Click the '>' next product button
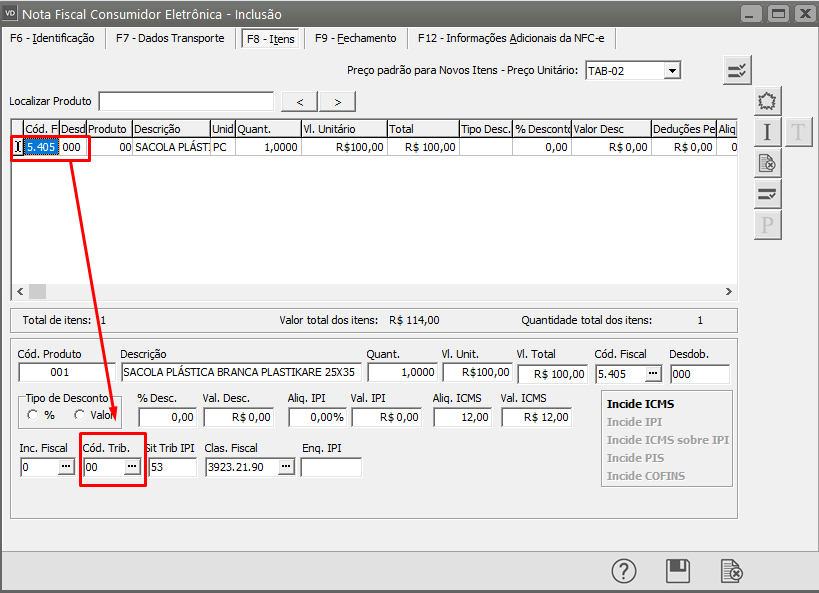 pyautogui.click(x=337, y=102)
